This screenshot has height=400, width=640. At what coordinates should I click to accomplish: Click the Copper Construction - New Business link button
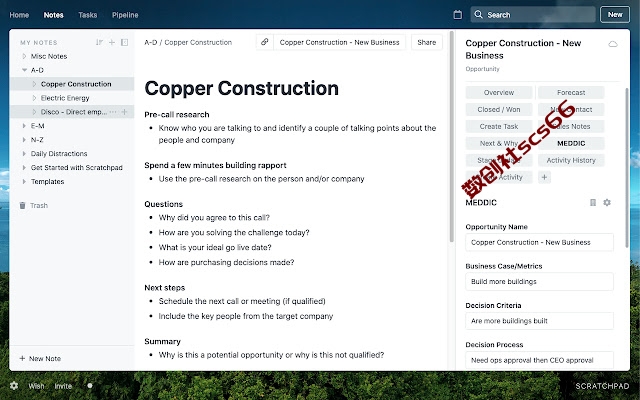click(339, 42)
